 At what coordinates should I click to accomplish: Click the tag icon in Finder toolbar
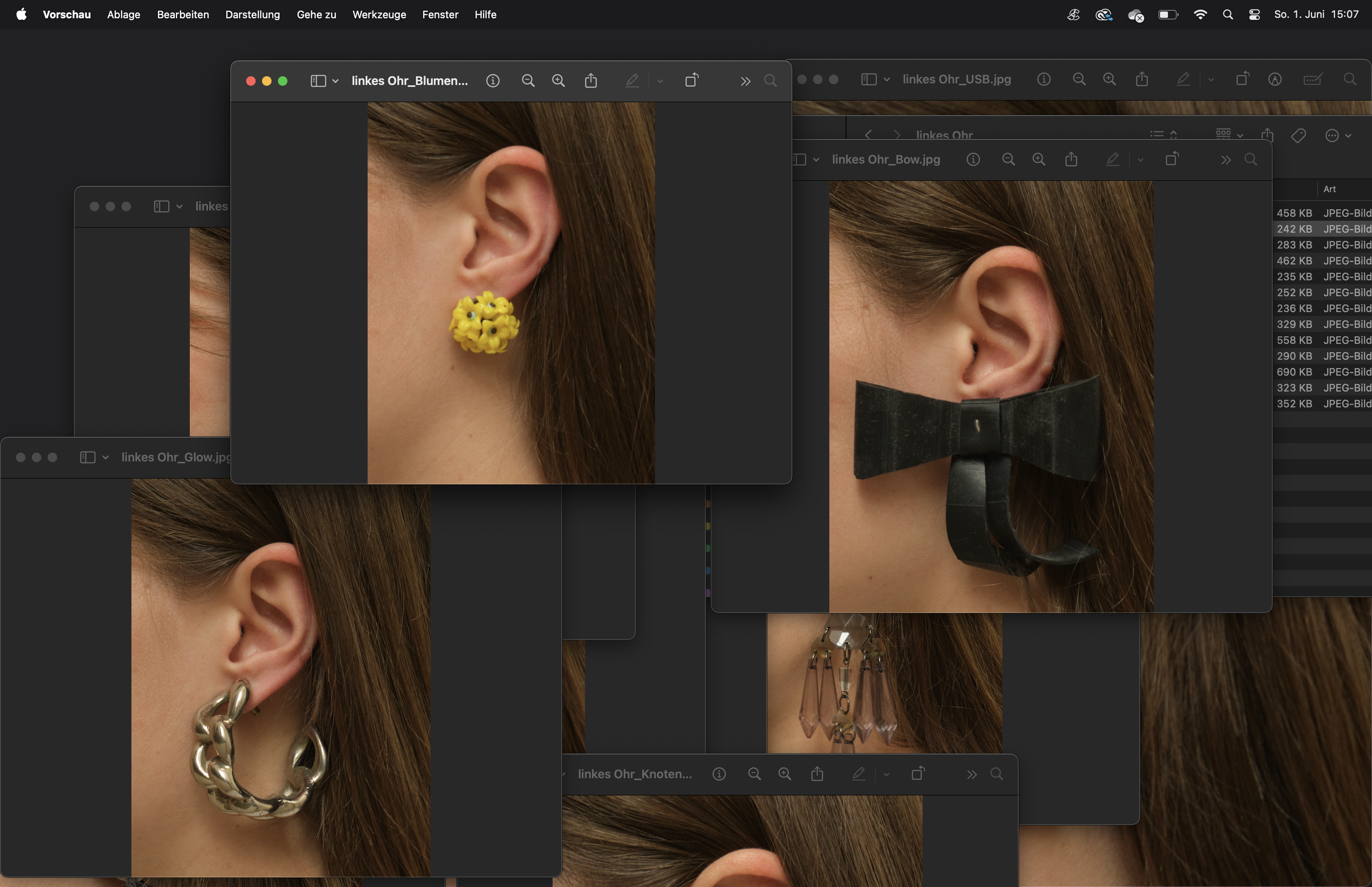(1298, 135)
